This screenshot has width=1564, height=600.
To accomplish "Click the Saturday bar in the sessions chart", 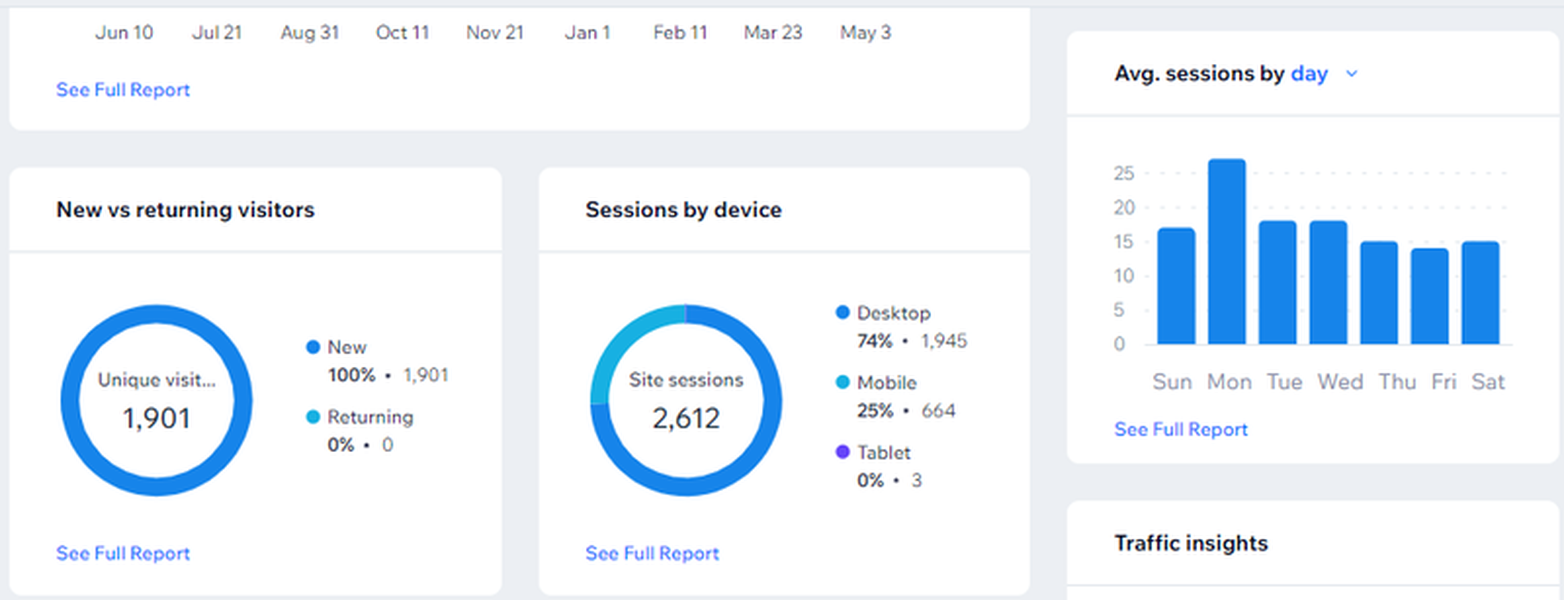I will (1481, 292).
